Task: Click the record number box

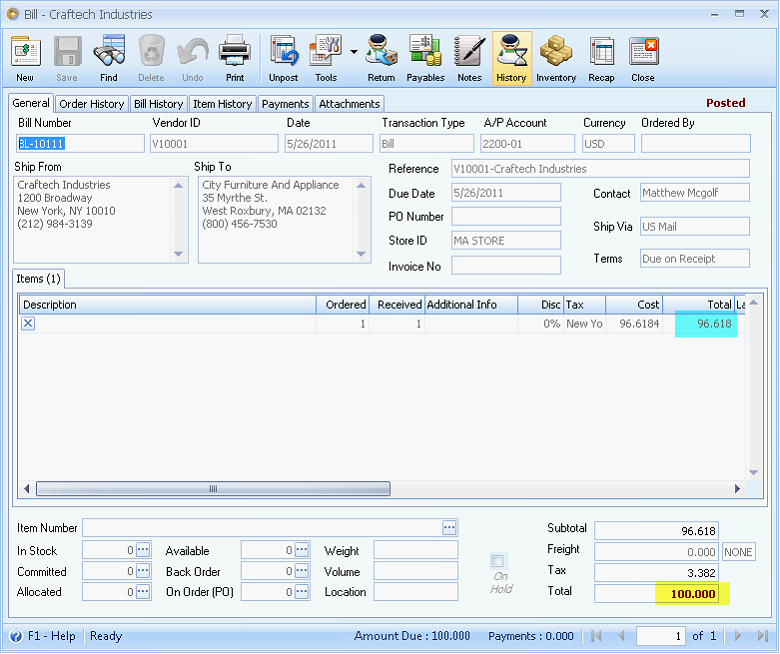Action: [660, 636]
